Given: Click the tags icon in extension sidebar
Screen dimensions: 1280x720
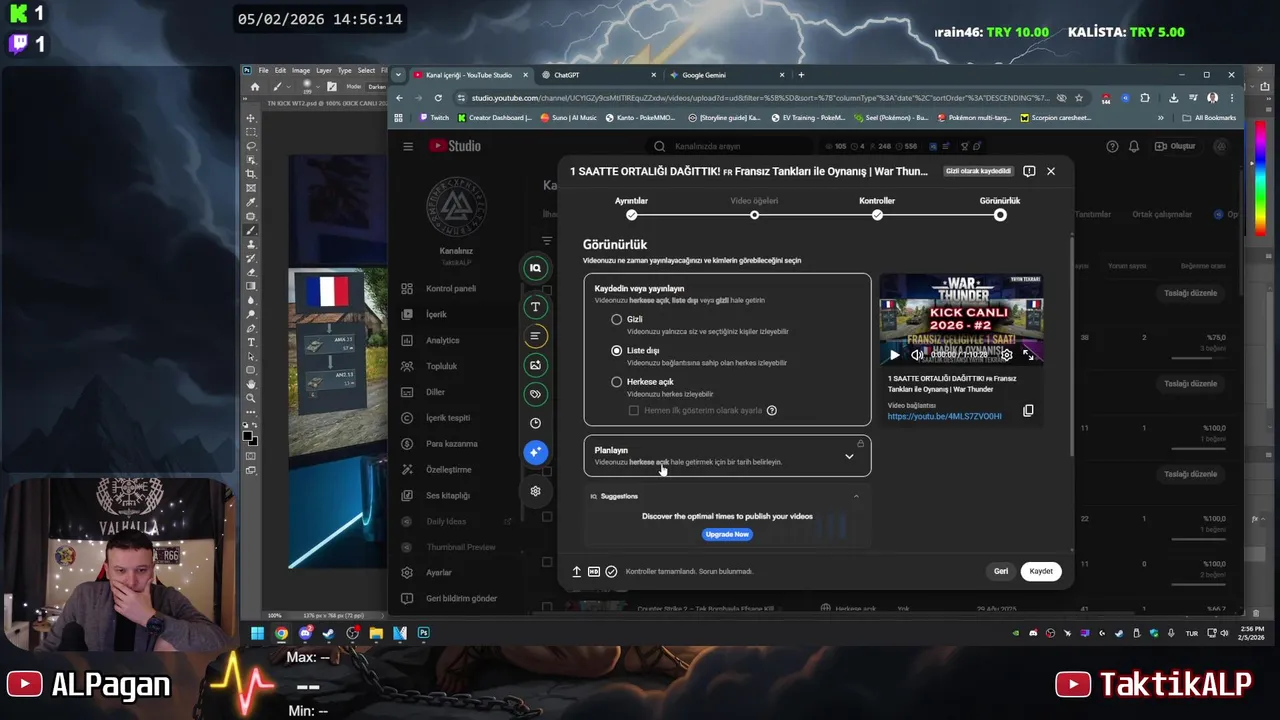Looking at the screenshot, I should 535,394.
